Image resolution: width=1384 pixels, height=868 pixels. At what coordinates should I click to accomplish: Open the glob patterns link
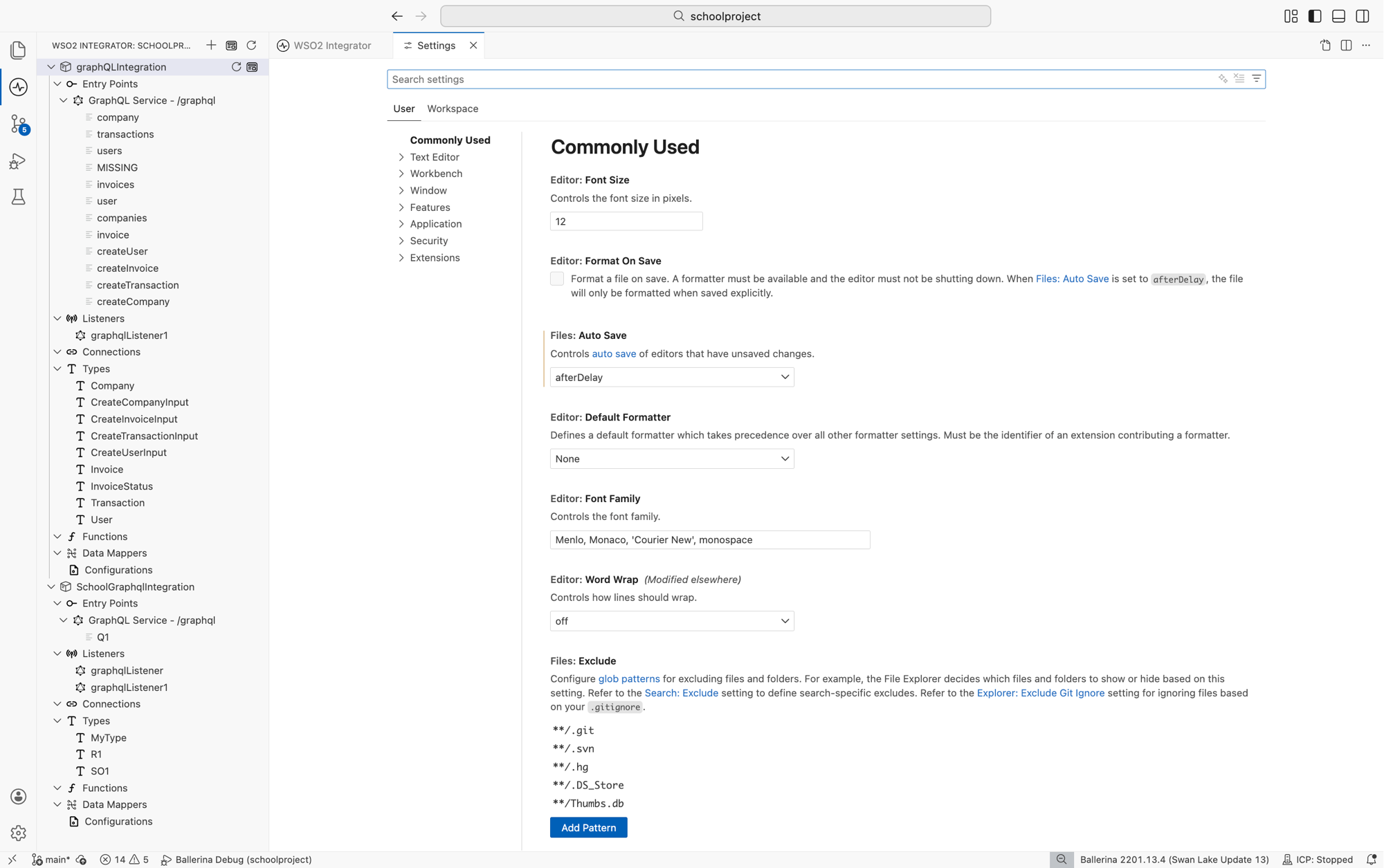629,679
